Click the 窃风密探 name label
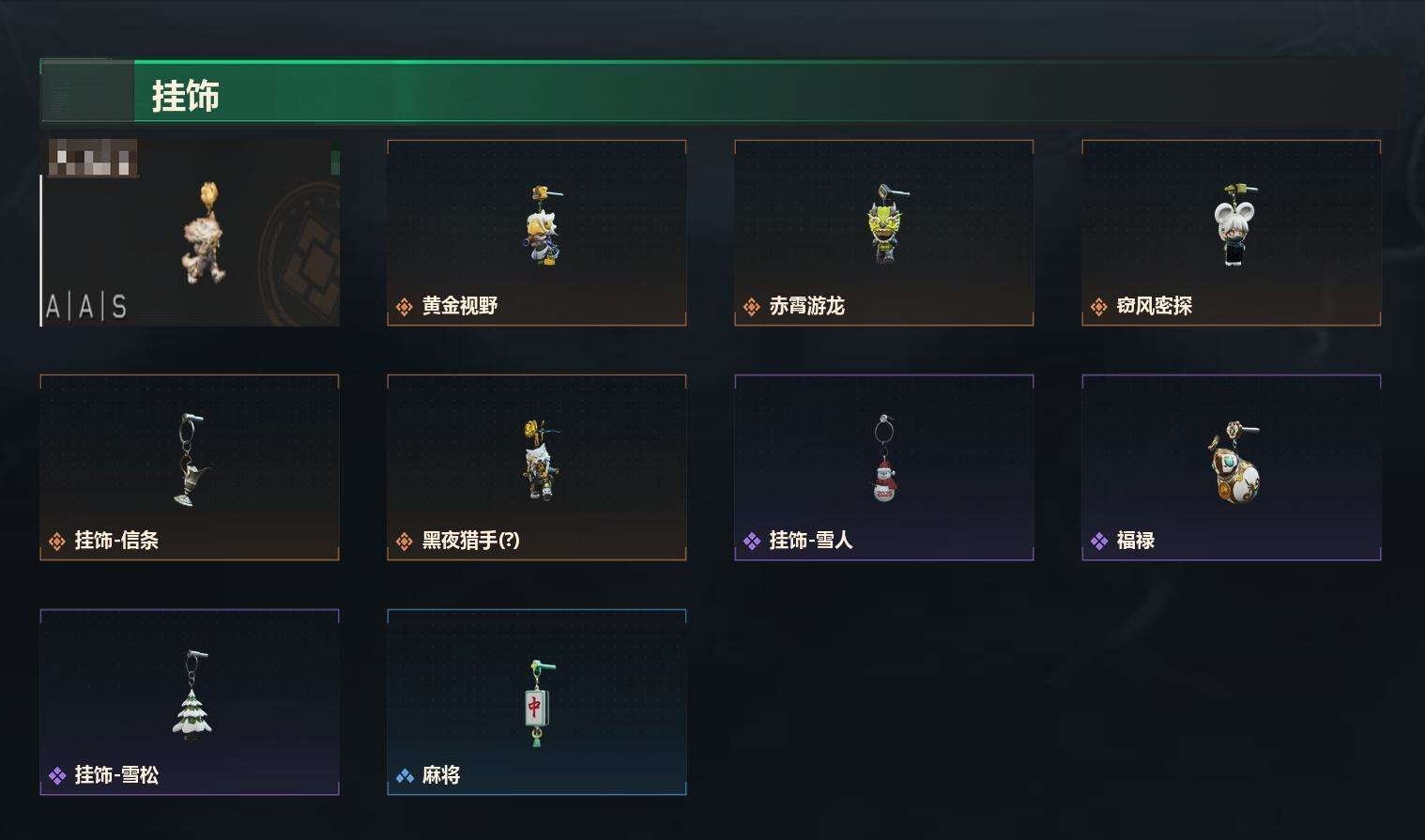 point(1155,306)
